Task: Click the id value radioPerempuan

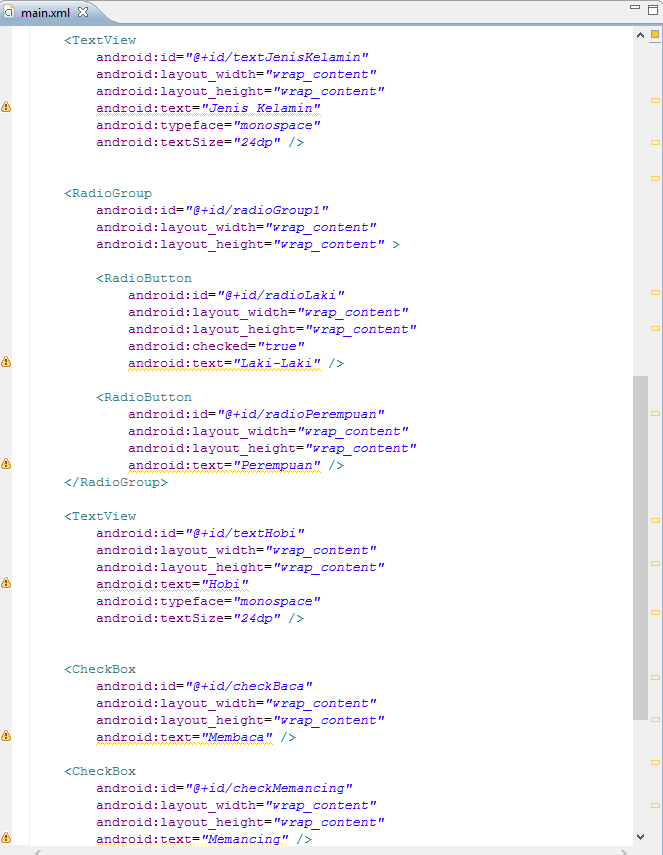Action: (301, 414)
